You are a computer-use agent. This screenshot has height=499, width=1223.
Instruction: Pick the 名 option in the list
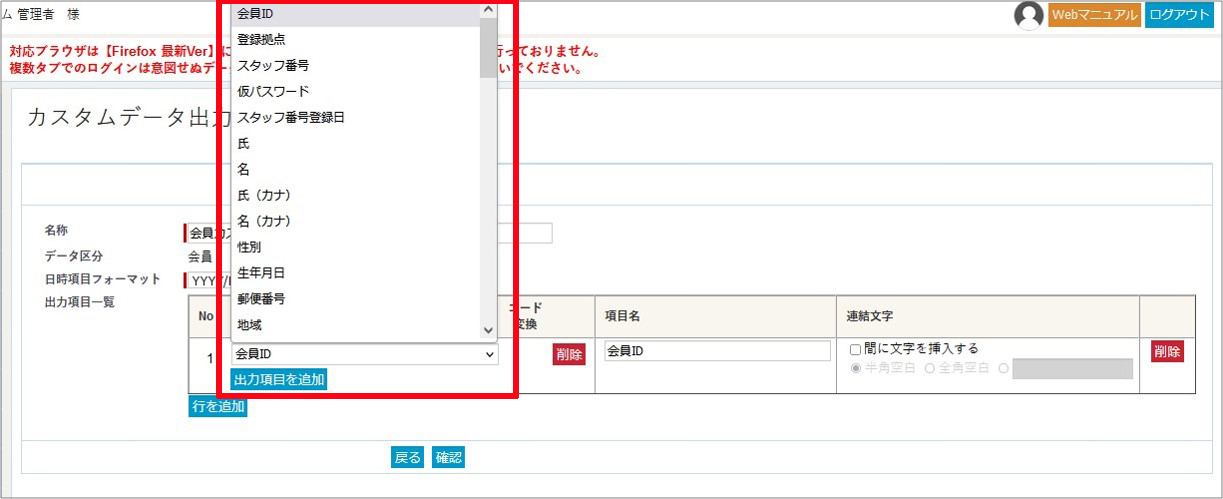point(355,169)
